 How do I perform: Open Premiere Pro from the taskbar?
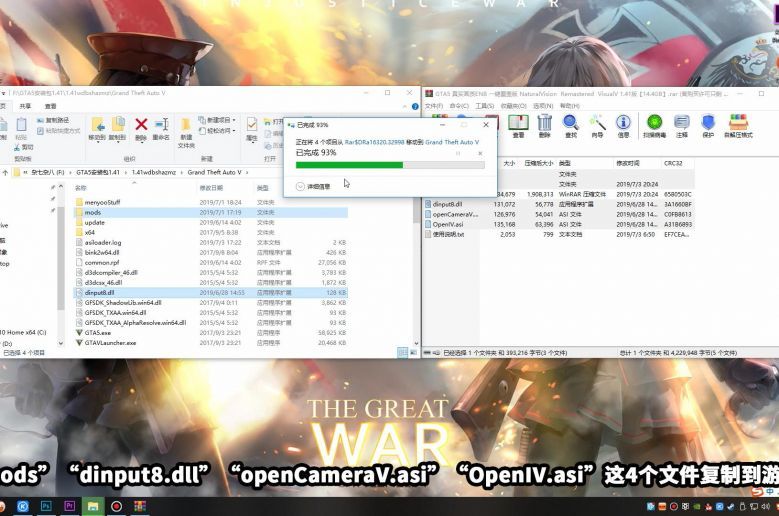click(69, 506)
